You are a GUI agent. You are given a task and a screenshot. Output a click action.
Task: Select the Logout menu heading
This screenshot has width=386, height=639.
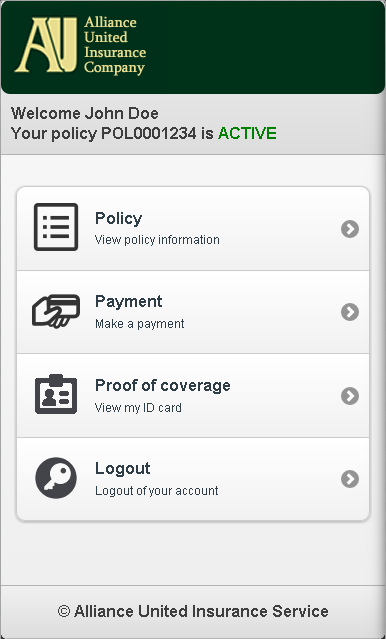(123, 469)
